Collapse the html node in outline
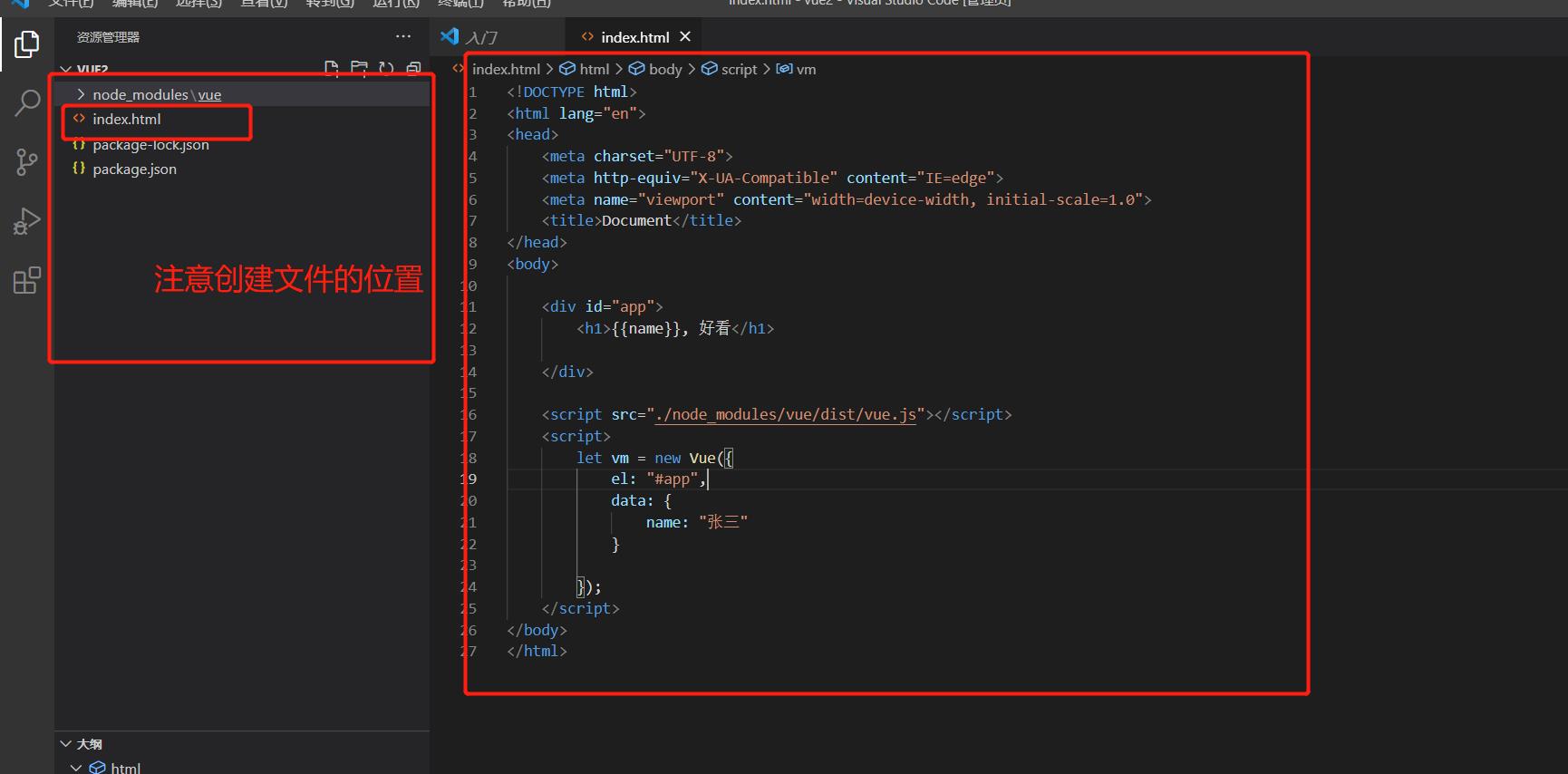Image resolution: width=1568 pixels, height=774 pixels. click(x=76, y=768)
